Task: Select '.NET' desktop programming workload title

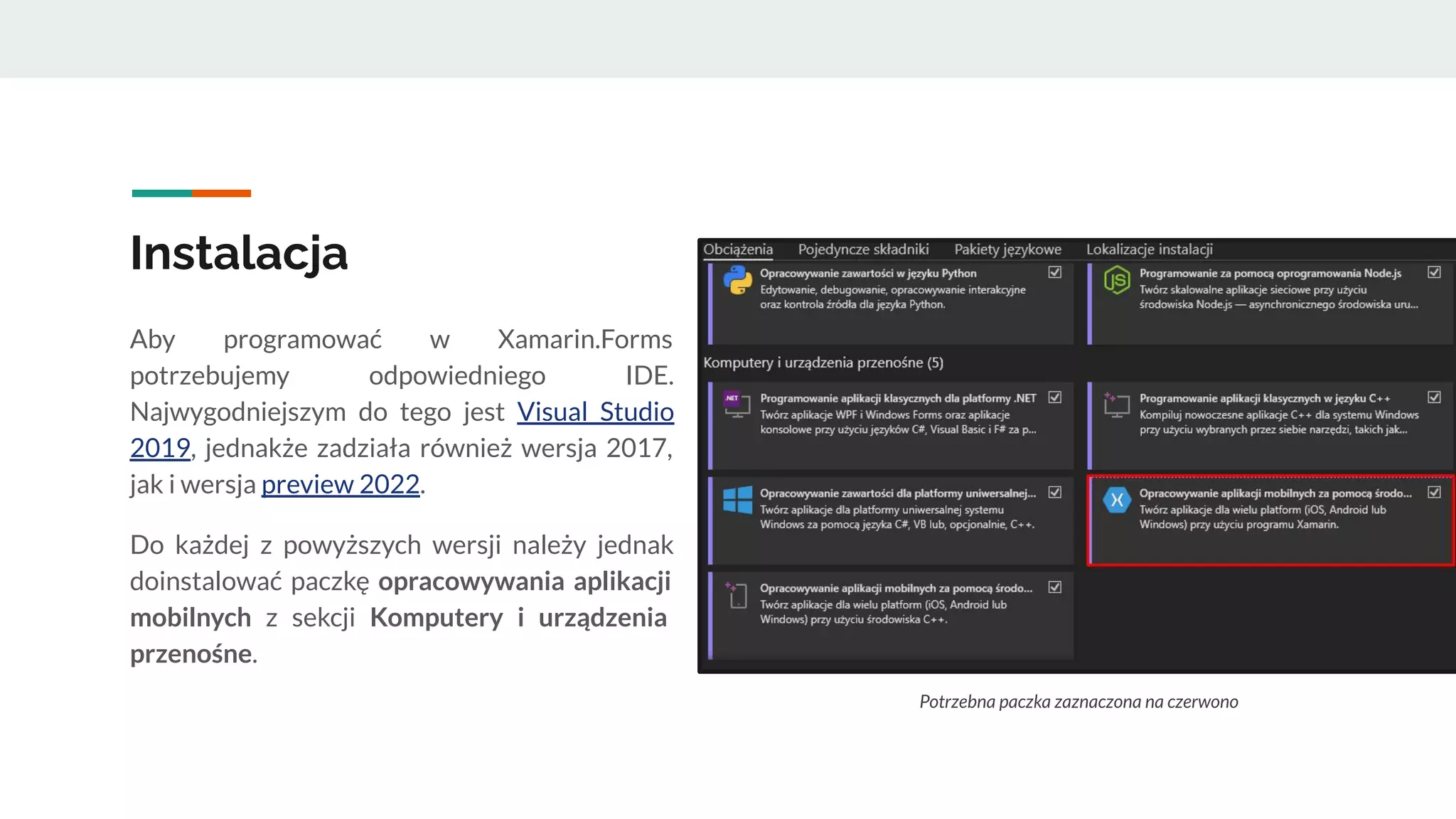Action: click(x=898, y=398)
